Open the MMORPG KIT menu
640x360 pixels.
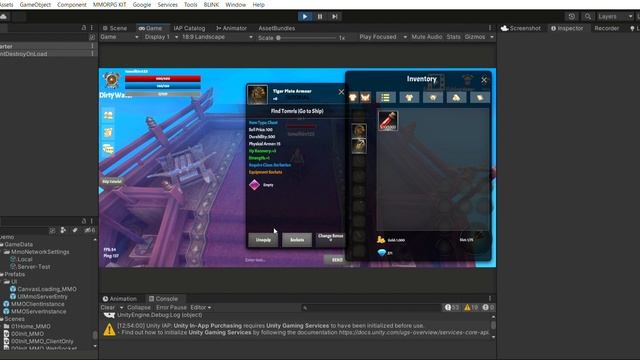pyautogui.click(x=109, y=4)
